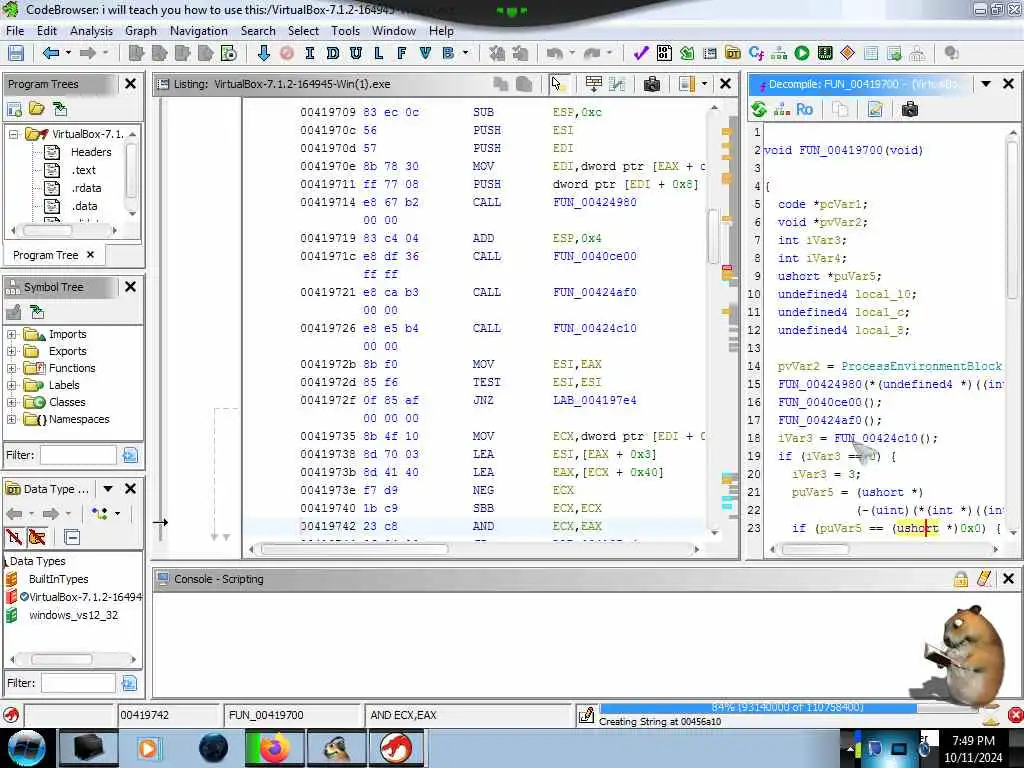
Task: Toggle Listing mouse hover mode icon
Action: click(x=556, y=84)
